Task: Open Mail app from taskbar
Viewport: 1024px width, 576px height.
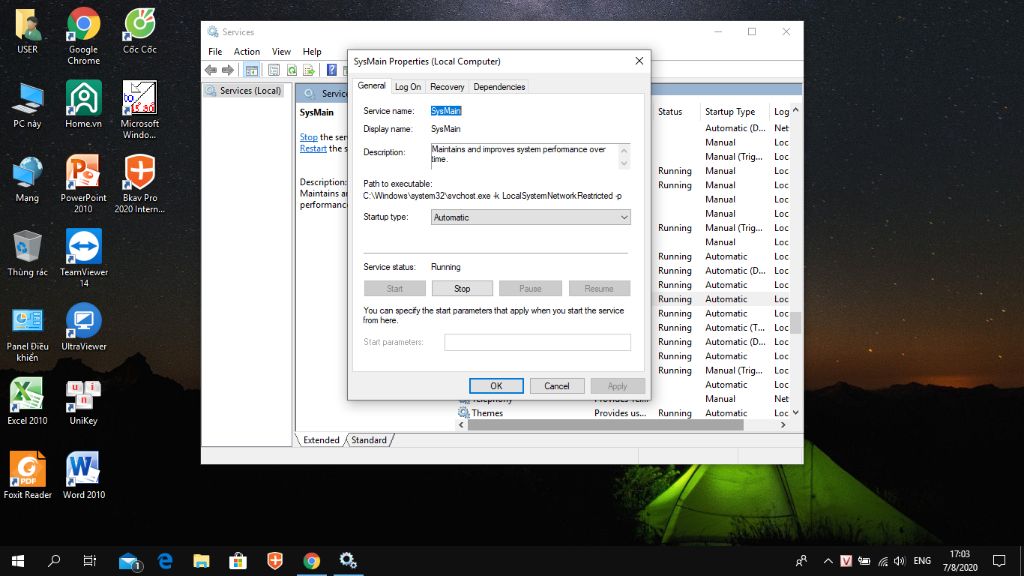Action: (129, 560)
